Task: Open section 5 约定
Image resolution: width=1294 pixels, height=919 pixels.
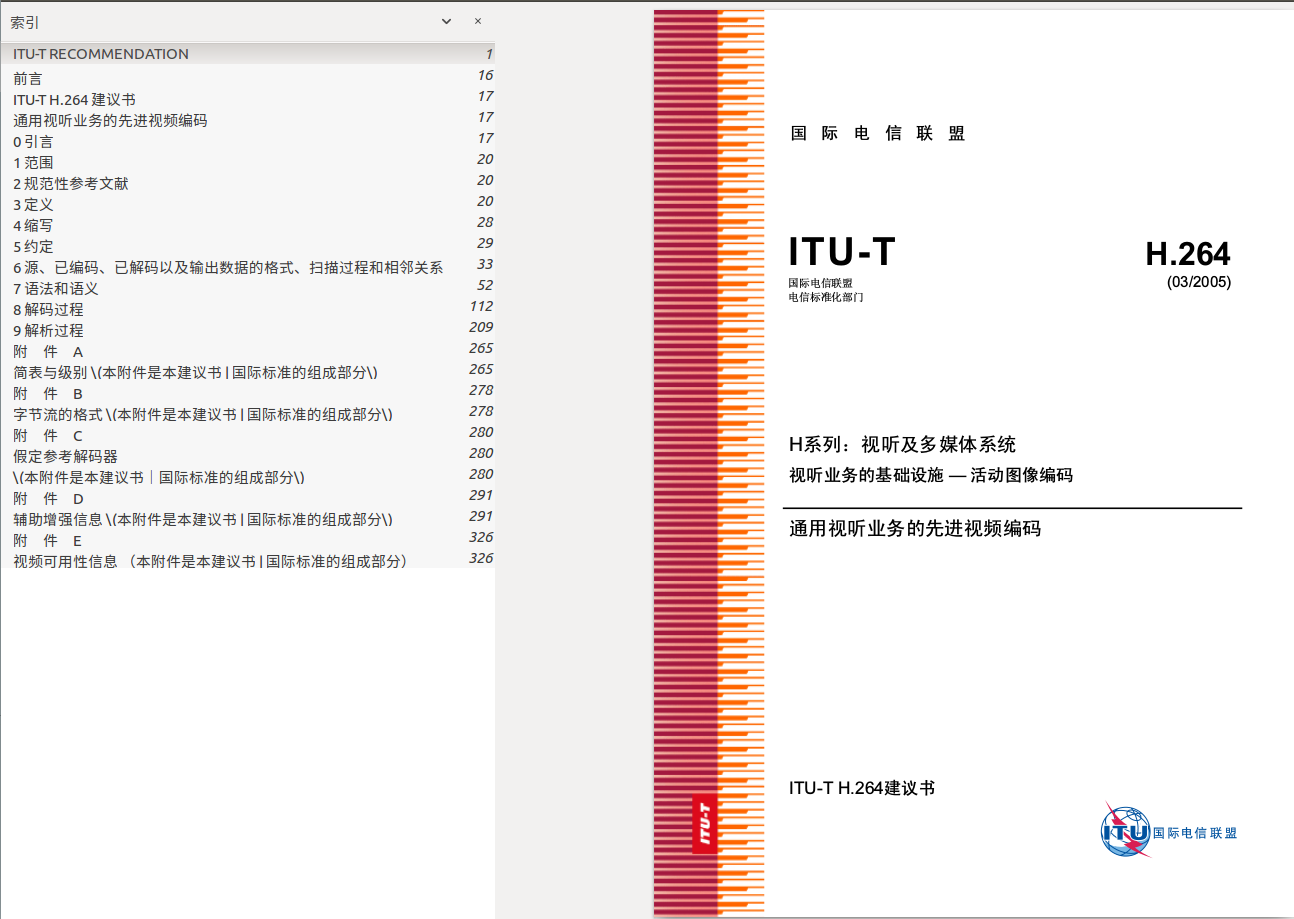Action: click(x=33, y=246)
